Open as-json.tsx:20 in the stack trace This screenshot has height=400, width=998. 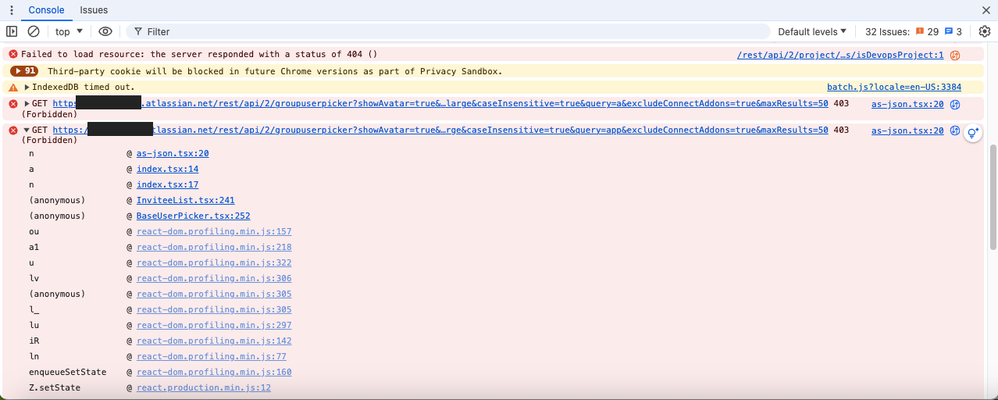pyautogui.click(x=172, y=154)
